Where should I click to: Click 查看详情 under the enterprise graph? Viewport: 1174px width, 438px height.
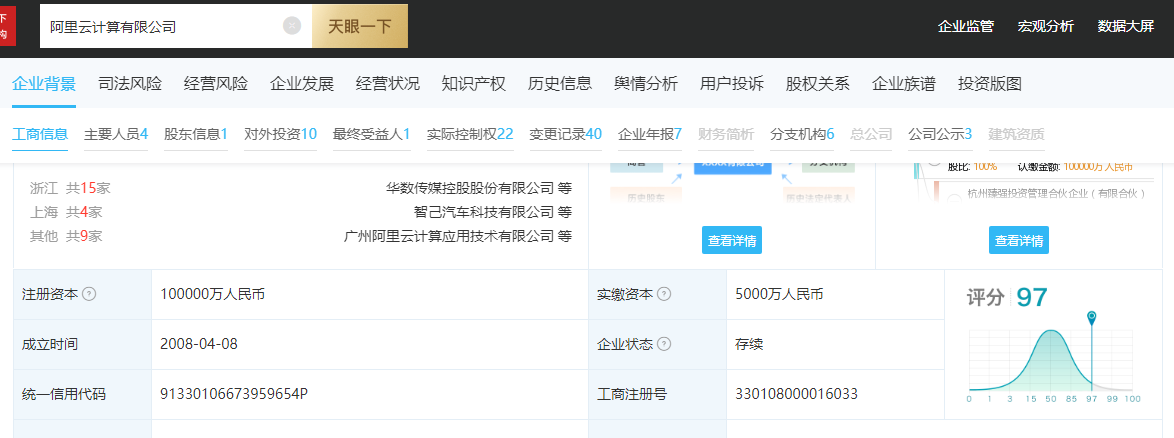(x=732, y=240)
